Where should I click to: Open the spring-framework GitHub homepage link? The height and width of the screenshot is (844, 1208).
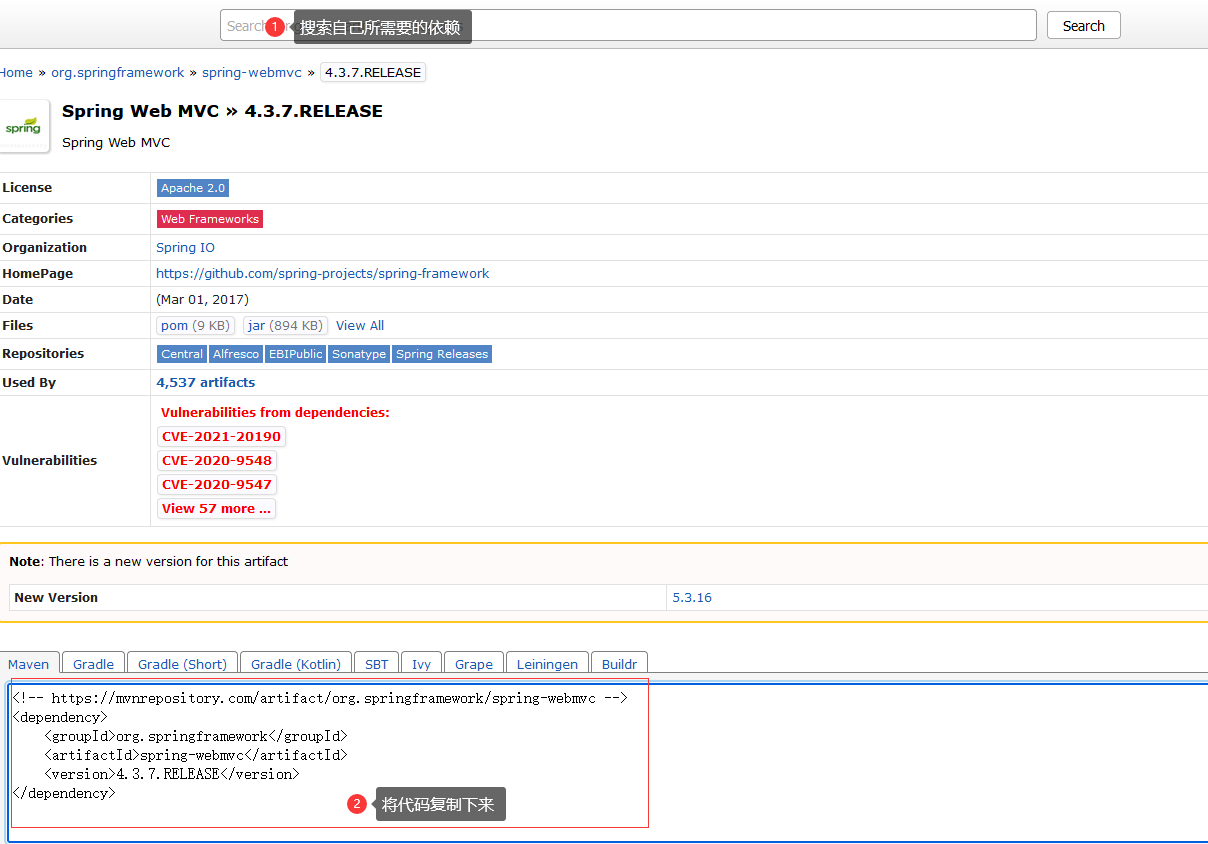click(x=323, y=274)
